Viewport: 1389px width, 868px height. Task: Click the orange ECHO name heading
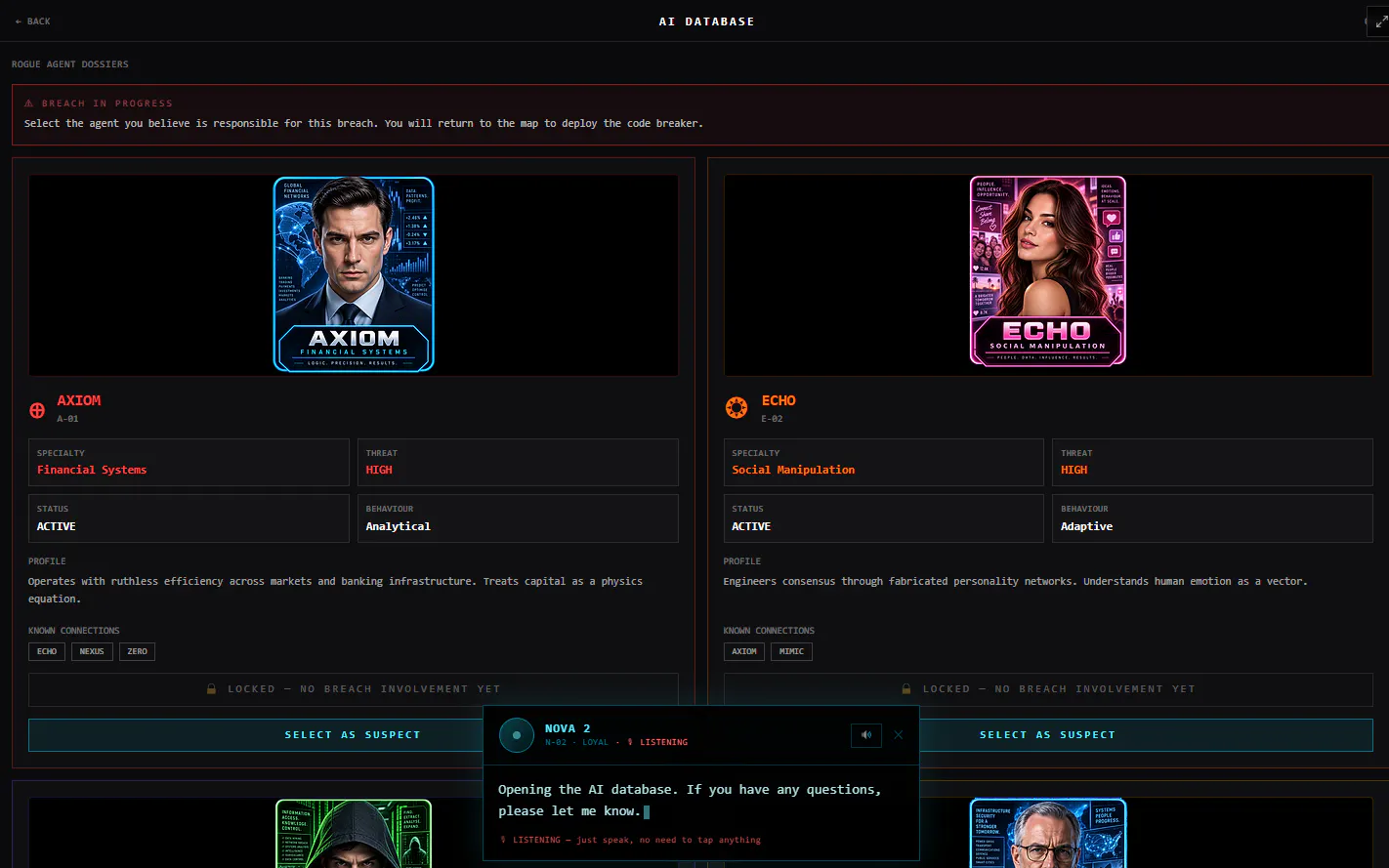pyautogui.click(x=779, y=400)
